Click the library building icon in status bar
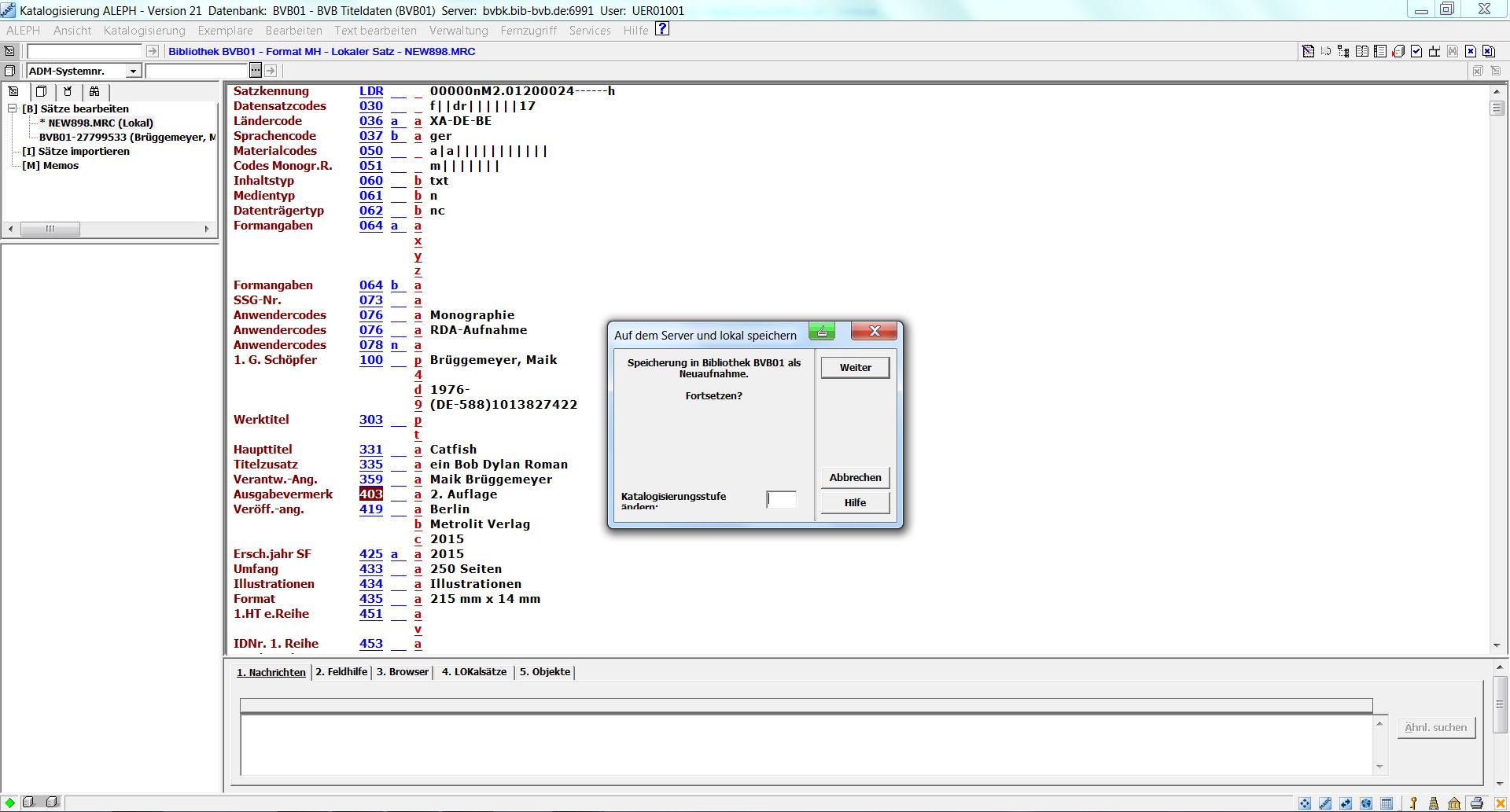This screenshot has height=812, width=1510. (1454, 803)
